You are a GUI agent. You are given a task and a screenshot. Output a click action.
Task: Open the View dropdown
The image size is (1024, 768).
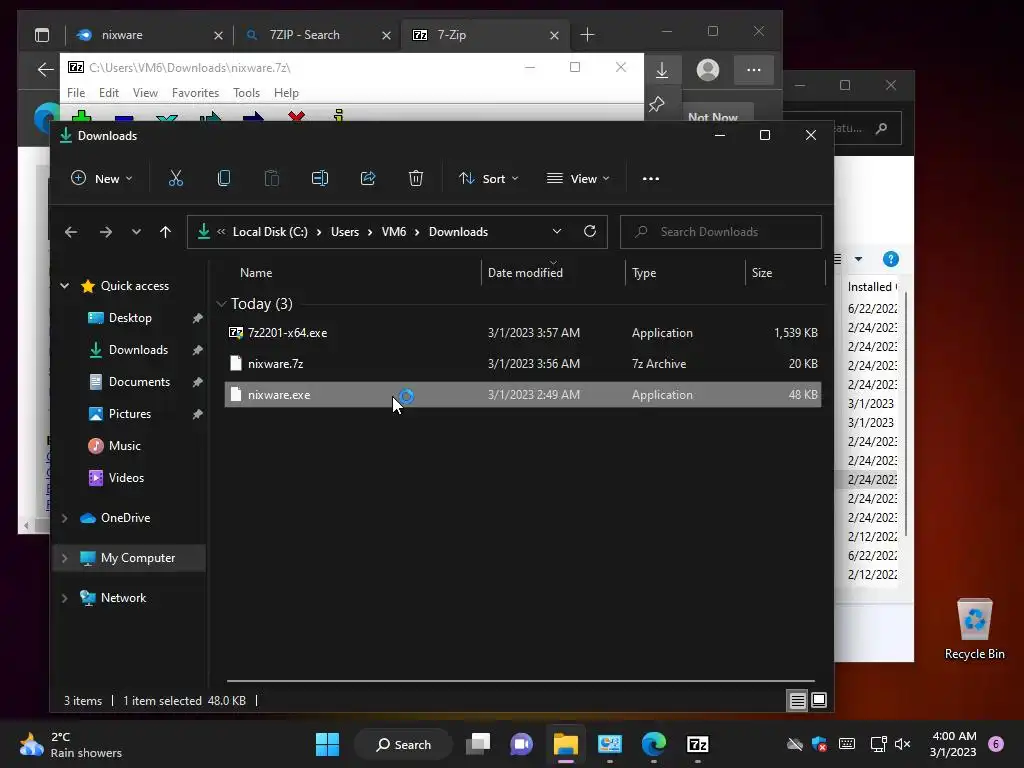[578, 178]
